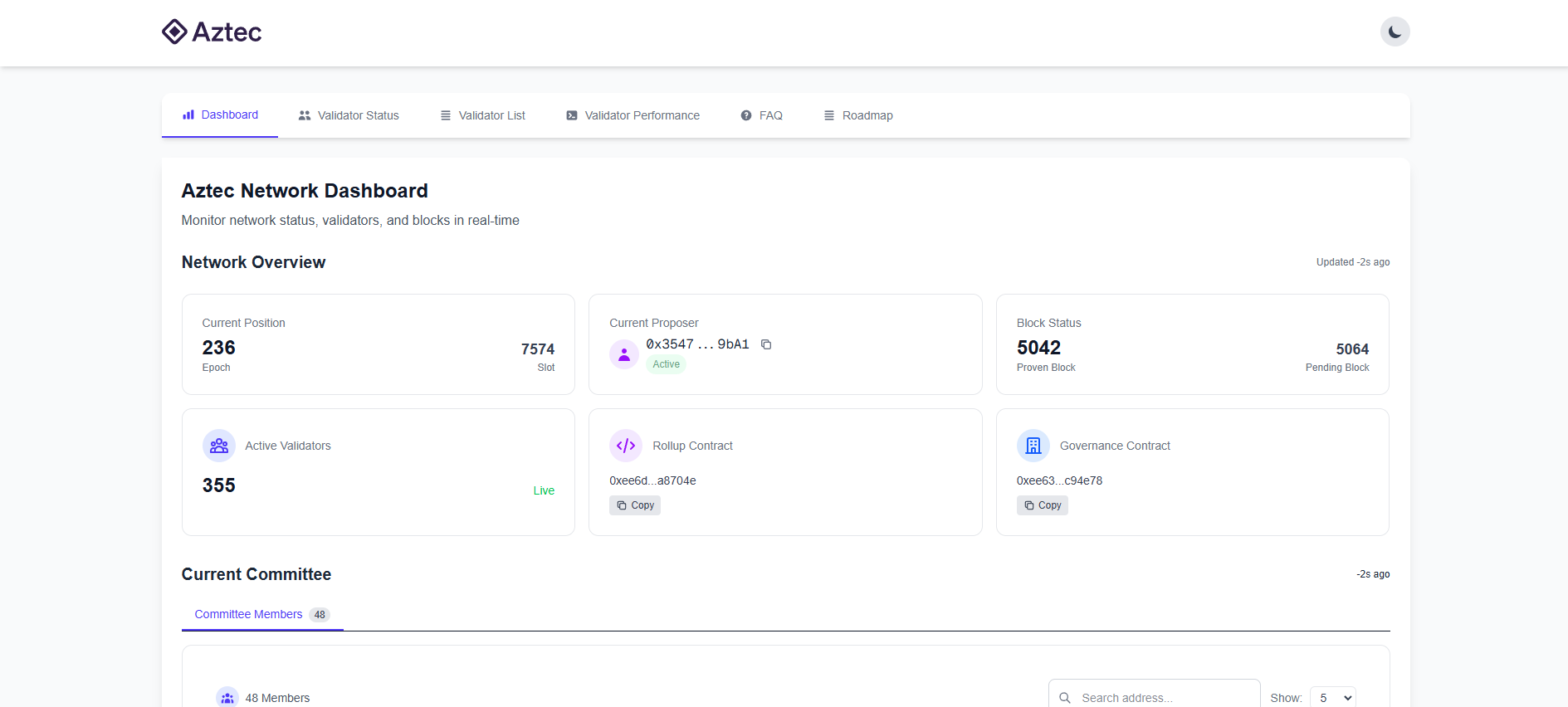Click the proven block number 5042

(x=1039, y=348)
